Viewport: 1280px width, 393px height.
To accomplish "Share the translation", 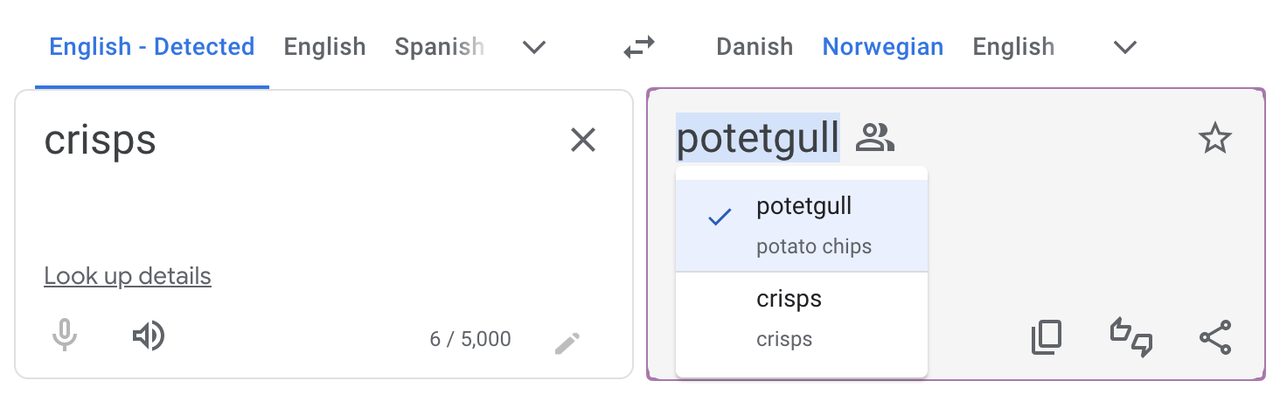I will click(x=1215, y=338).
